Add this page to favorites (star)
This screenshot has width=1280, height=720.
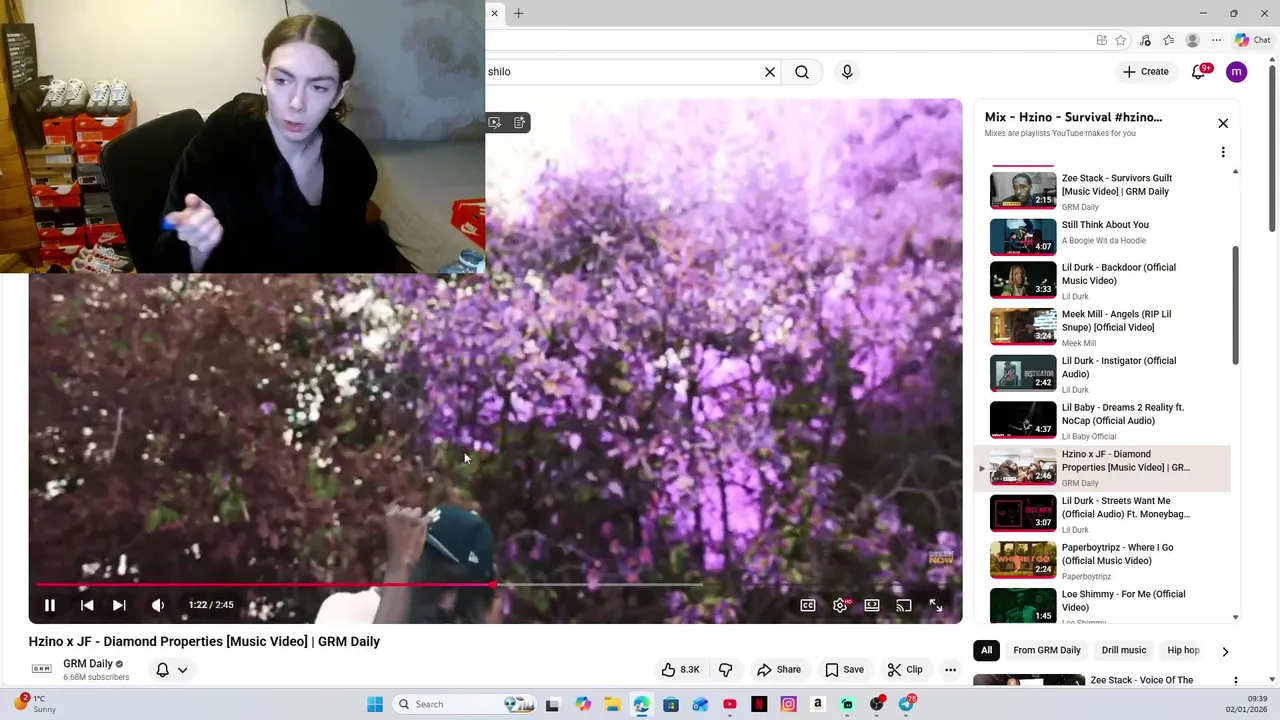tap(1121, 40)
